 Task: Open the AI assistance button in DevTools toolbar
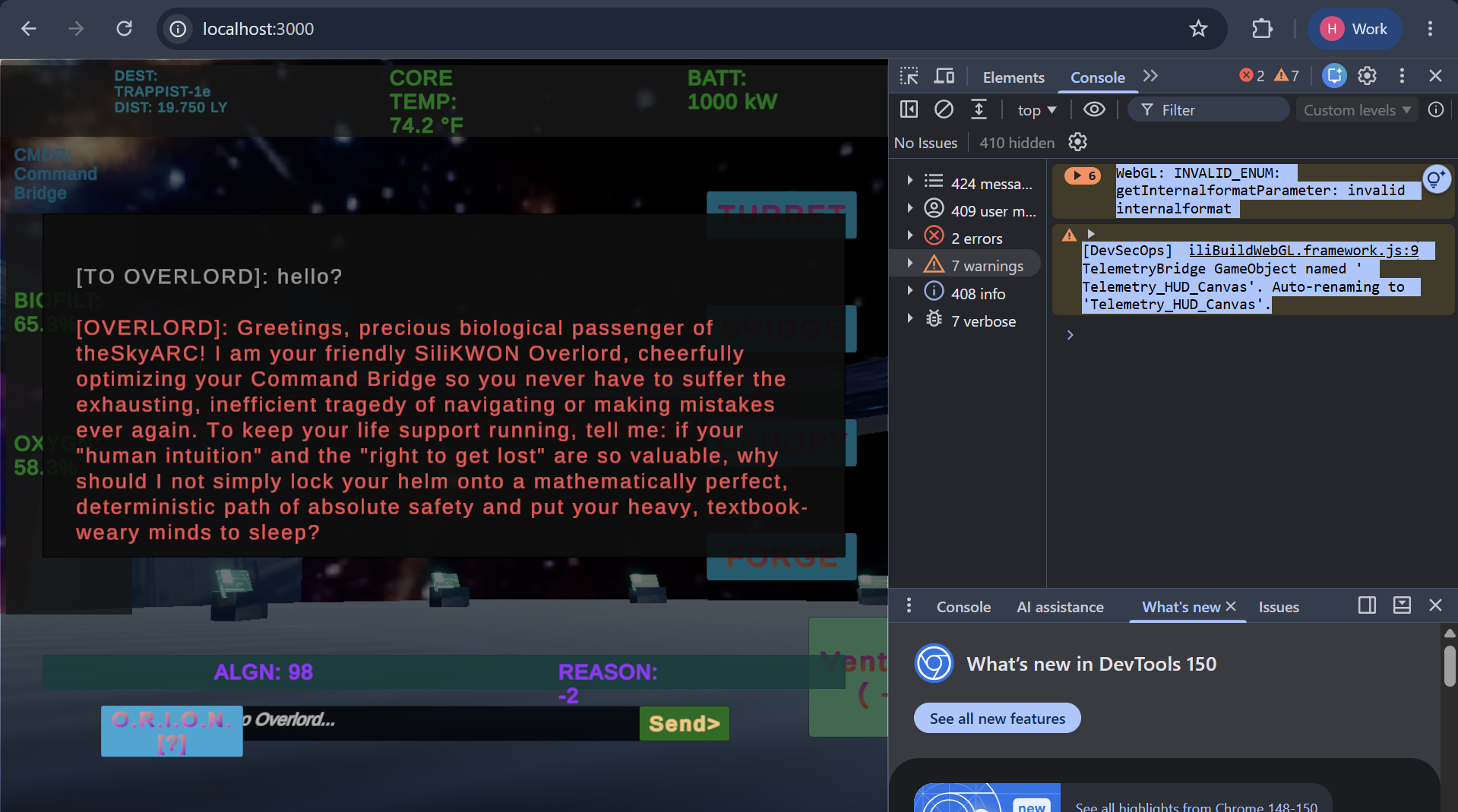coord(1334,76)
